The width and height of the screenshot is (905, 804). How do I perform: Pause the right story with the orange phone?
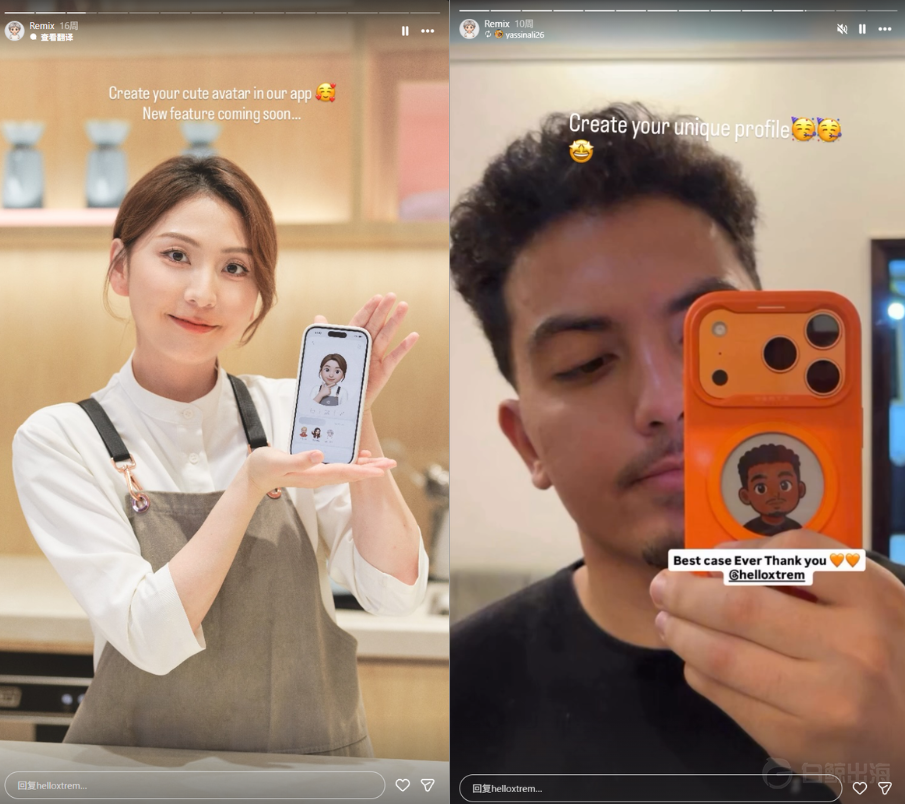[x=862, y=29]
